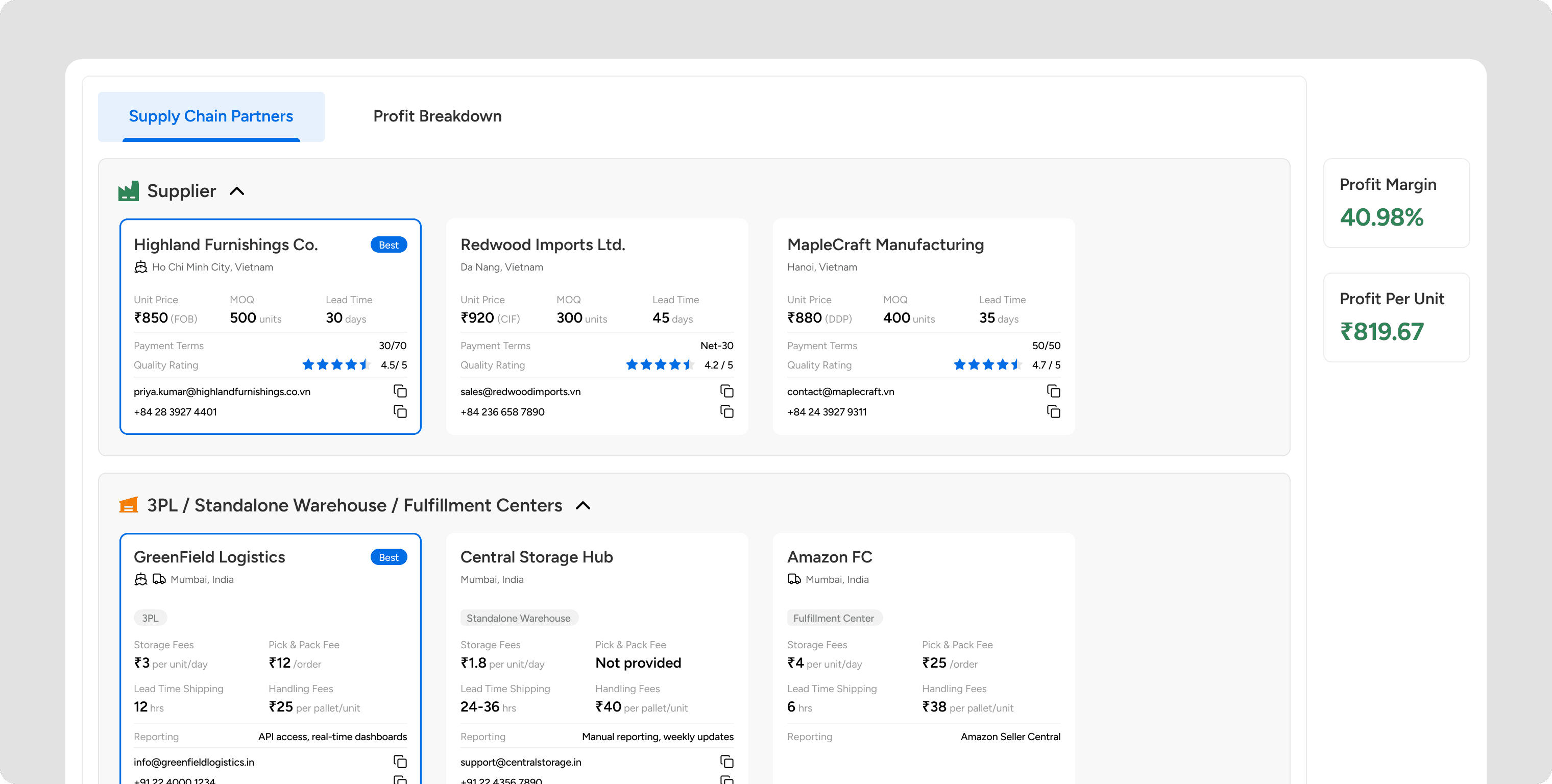
Task: Switch to Profit Breakdown tab
Action: click(x=437, y=116)
